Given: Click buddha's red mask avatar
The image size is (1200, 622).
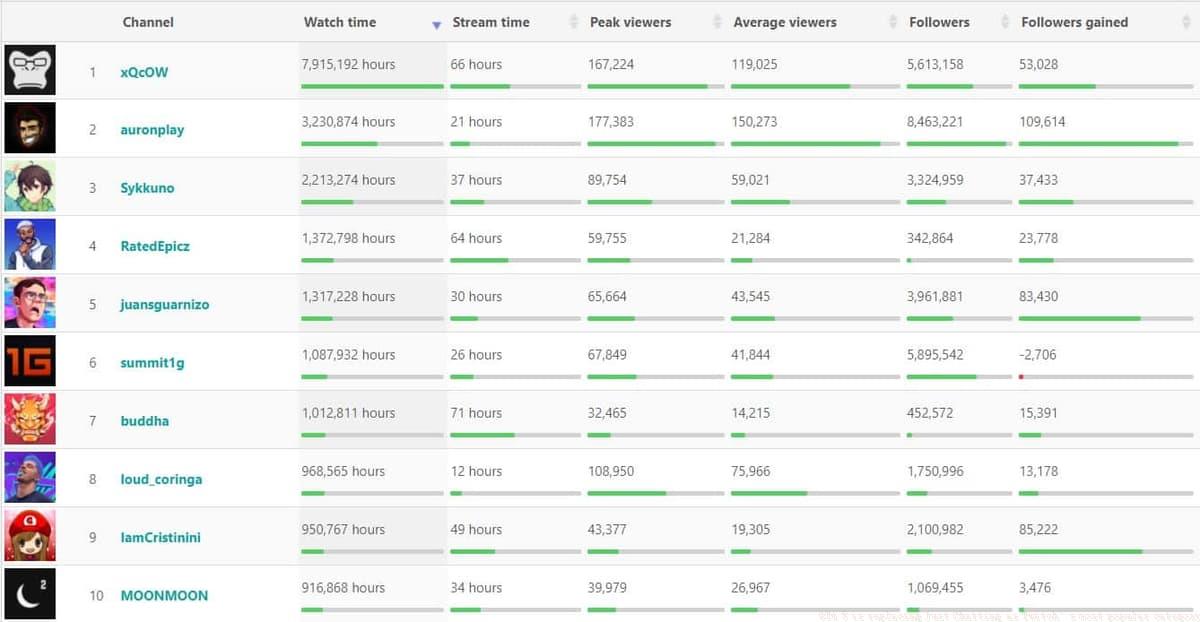Looking at the screenshot, I should pos(30,419).
